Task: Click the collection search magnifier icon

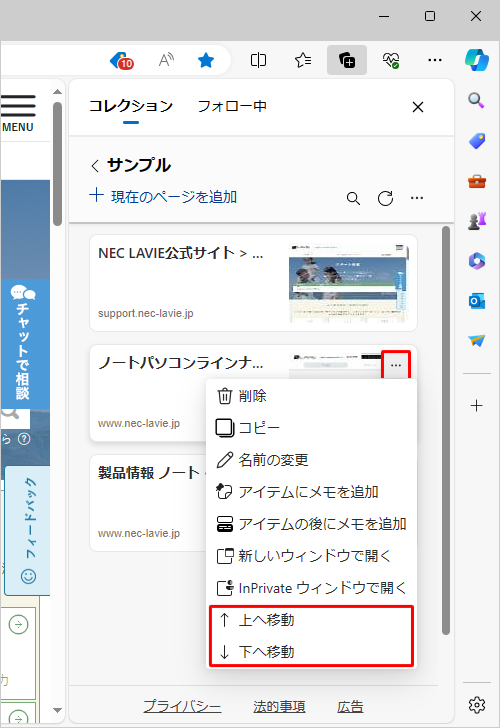Action: pos(353,199)
